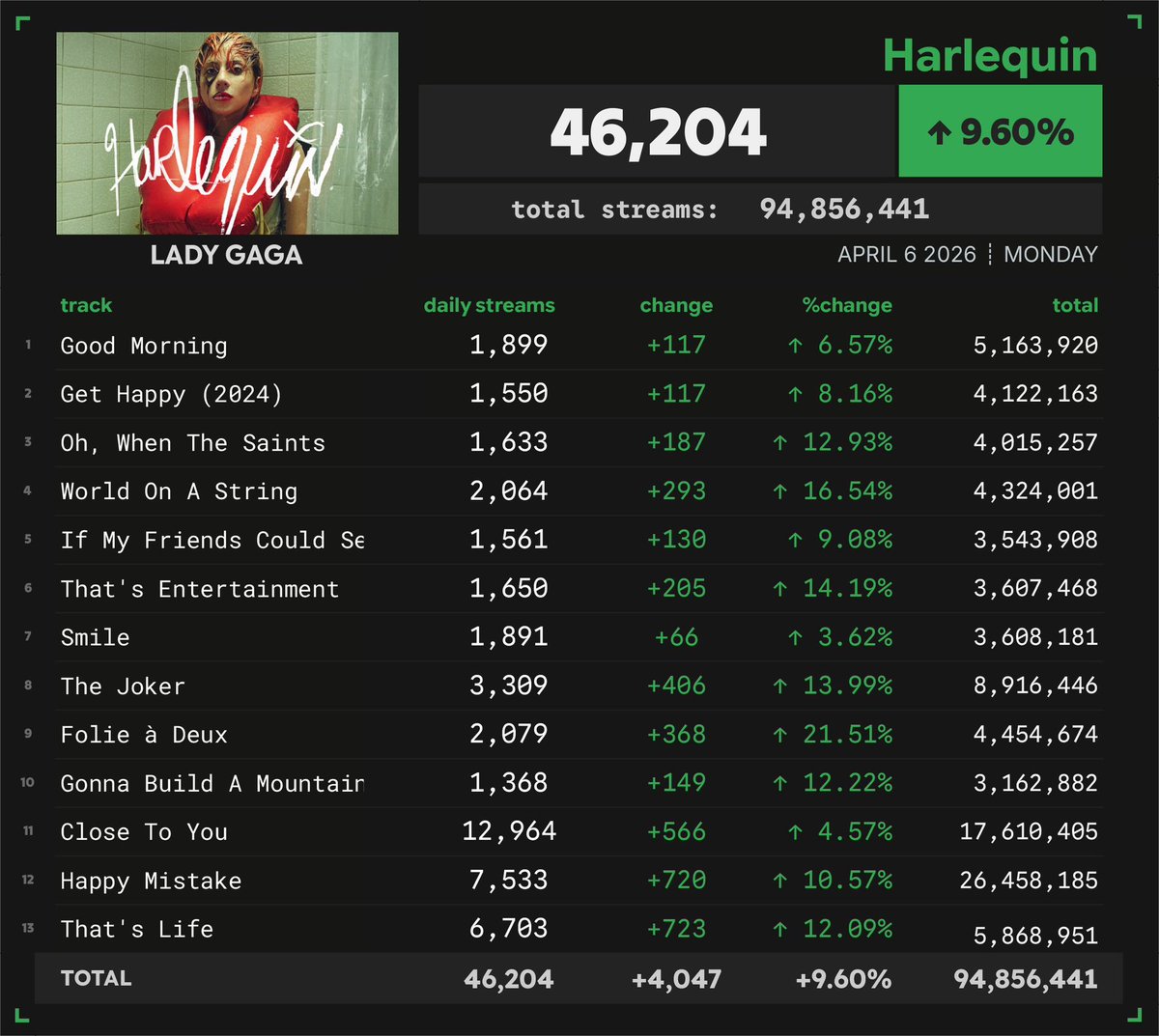Click World On A String streams 2,064
1159x1036 pixels.
point(509,490)
